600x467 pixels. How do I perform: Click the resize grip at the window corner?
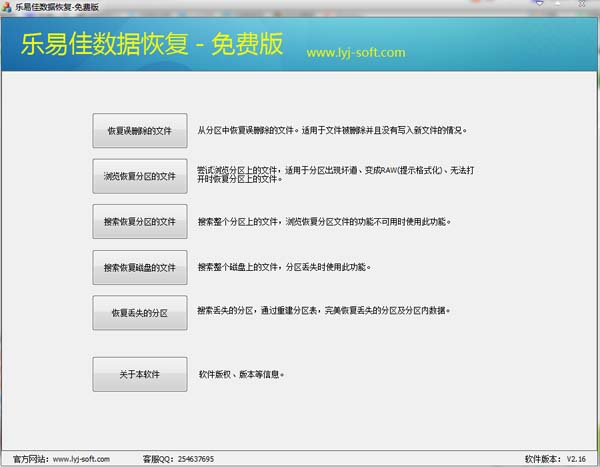coord(594,461)
